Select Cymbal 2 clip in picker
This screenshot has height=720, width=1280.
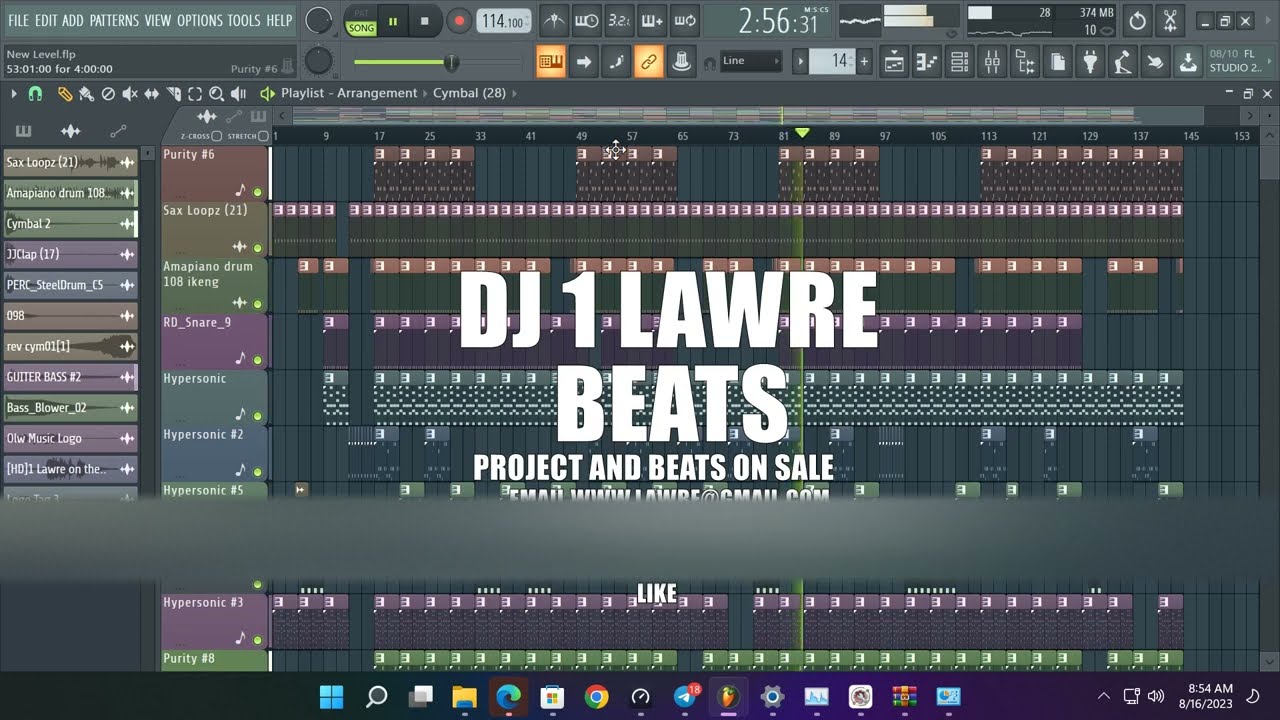[x=70, y=224]
